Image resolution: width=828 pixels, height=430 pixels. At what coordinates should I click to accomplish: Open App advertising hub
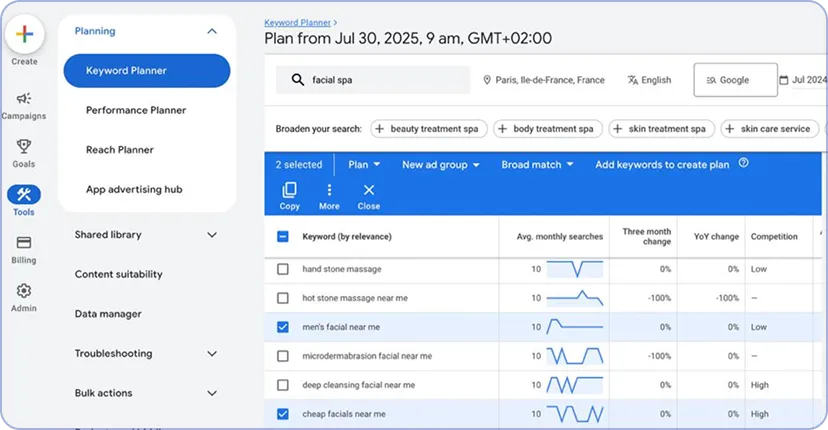tap(134, 190)
